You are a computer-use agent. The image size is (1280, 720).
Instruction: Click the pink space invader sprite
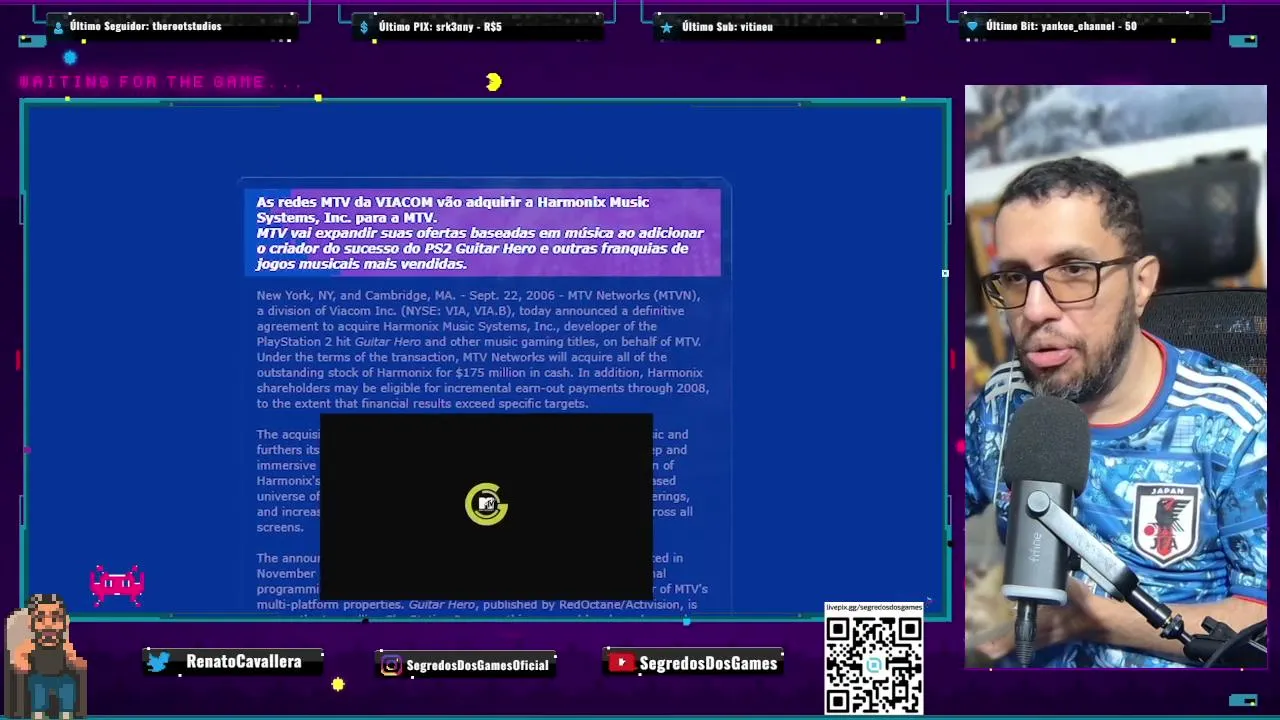click(x=118, y=585)
